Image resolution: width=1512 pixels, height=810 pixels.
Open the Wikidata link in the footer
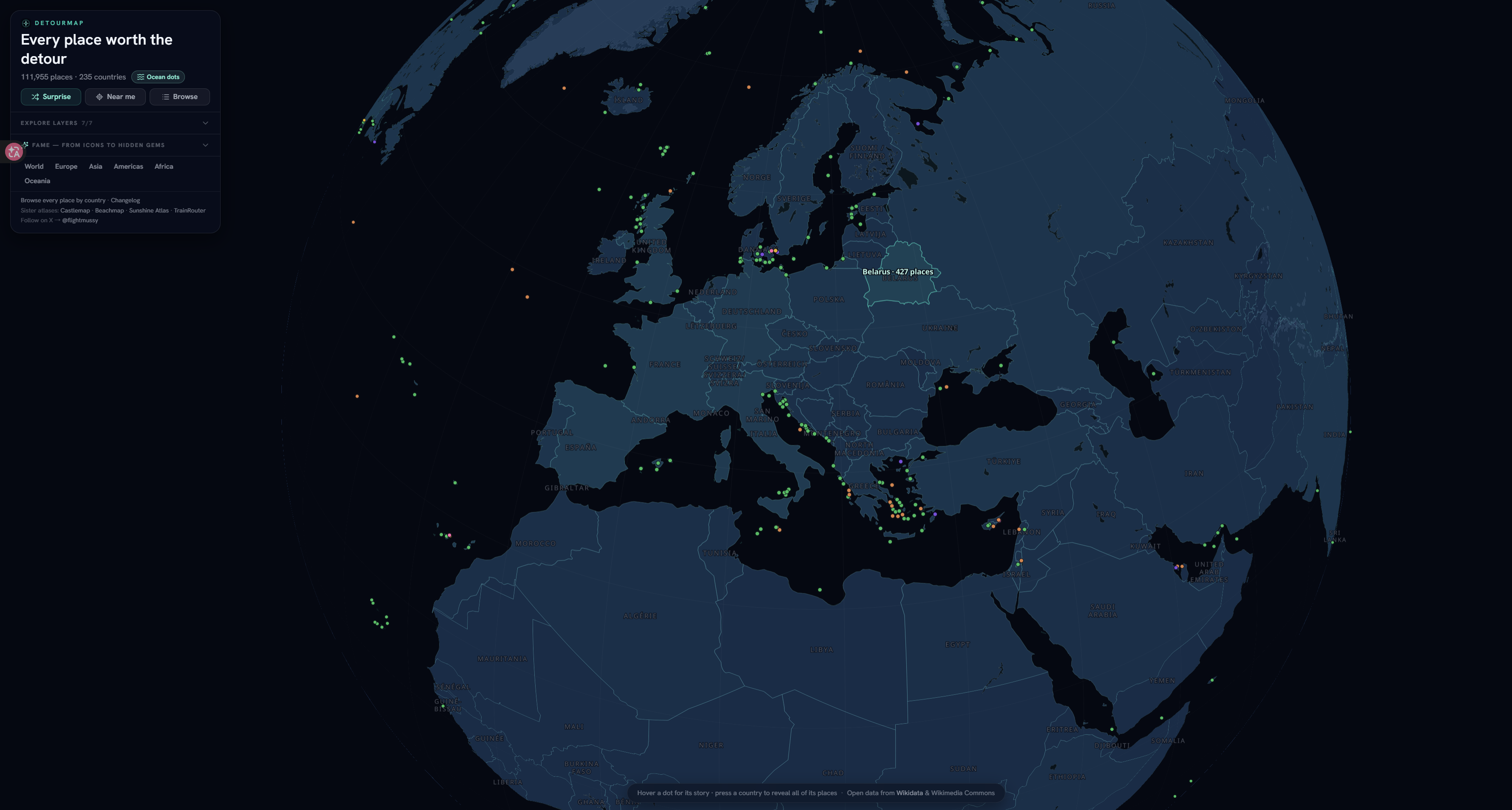[x=909, y=793]
